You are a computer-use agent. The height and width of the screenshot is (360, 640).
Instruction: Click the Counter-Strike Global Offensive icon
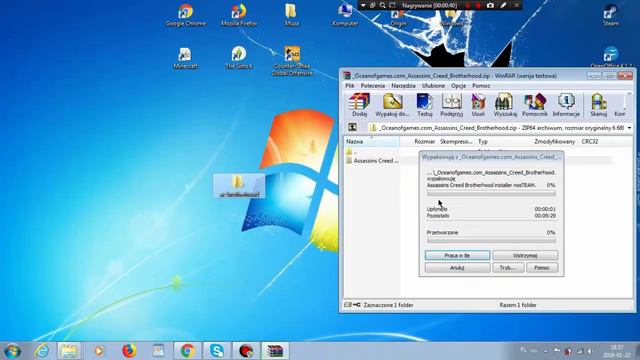click(292, 61)
